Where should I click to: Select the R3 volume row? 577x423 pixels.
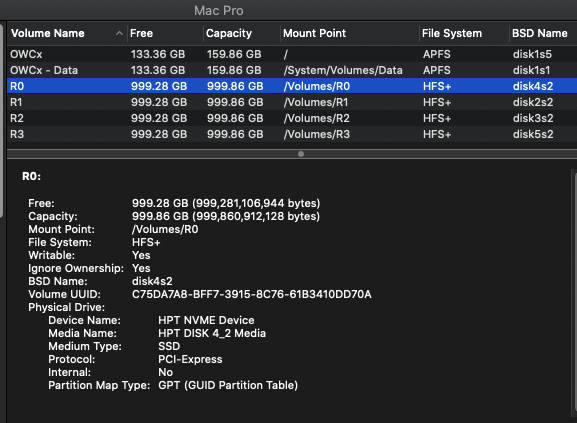(292, 134)
